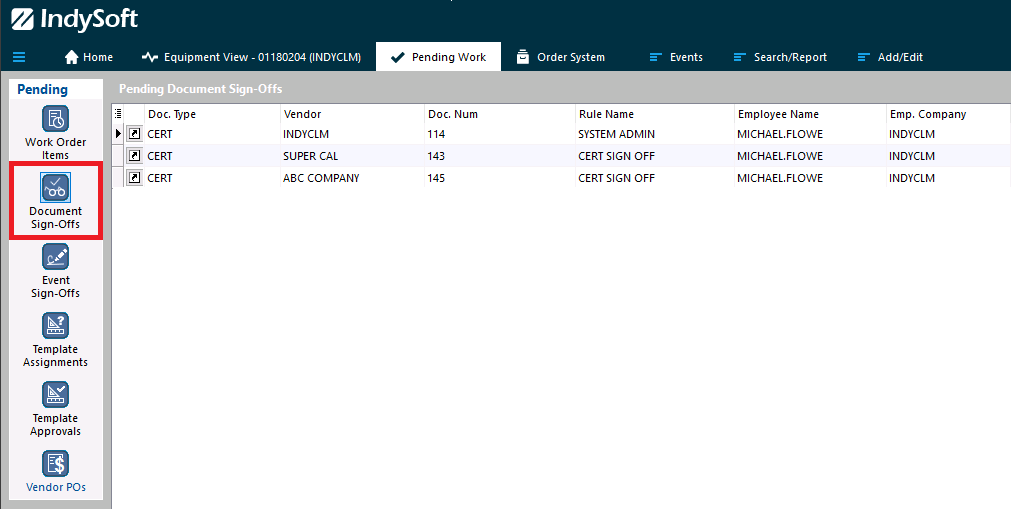Screen dimensions: 1011x509
Task: Switch to the Home tab
Action: click(88, 57)
